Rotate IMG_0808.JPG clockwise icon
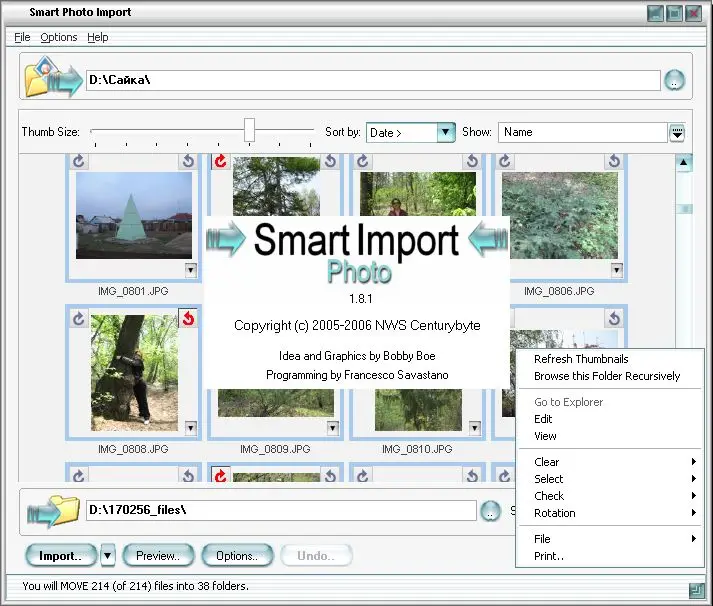Viewport: 713px width, 606px height. click(x=79, y=319)
